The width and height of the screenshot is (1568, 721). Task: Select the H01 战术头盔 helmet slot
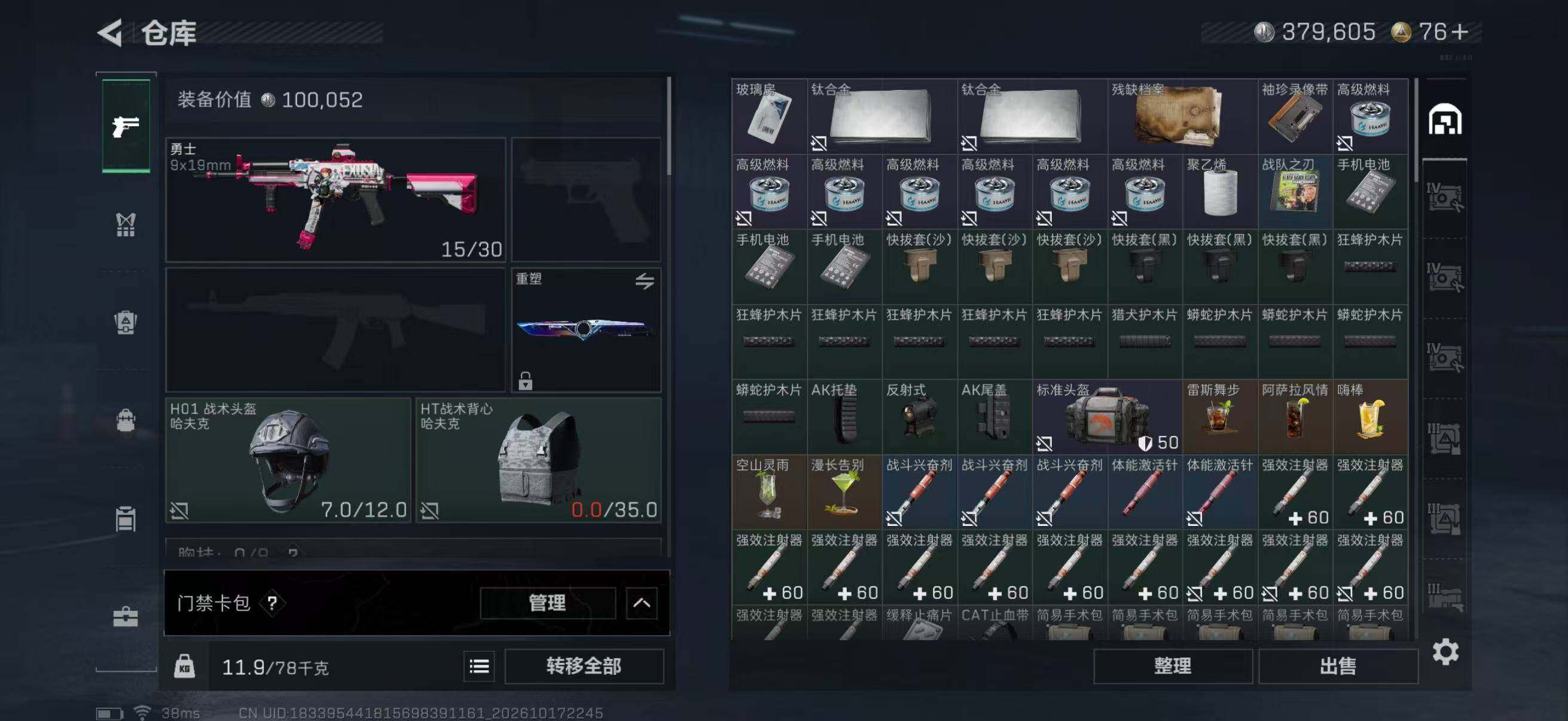click(x=288, y=460)
